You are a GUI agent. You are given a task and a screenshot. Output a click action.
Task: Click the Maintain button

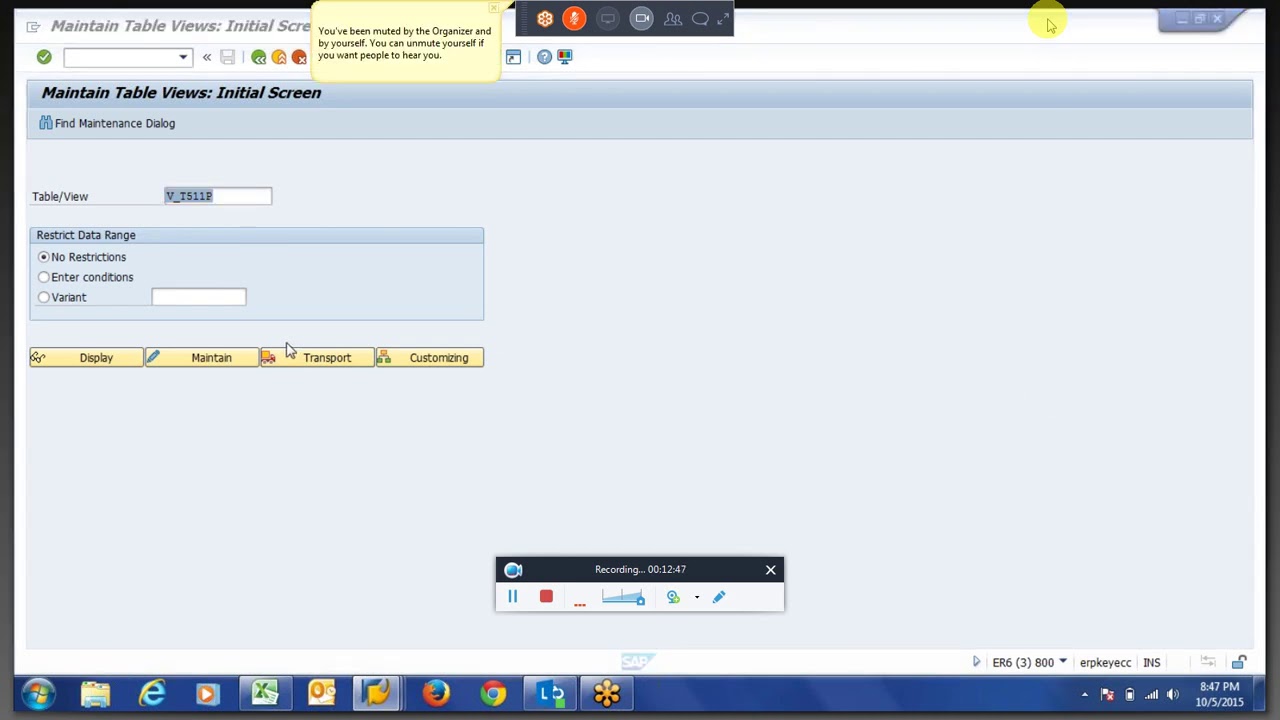tap(201, 358)
